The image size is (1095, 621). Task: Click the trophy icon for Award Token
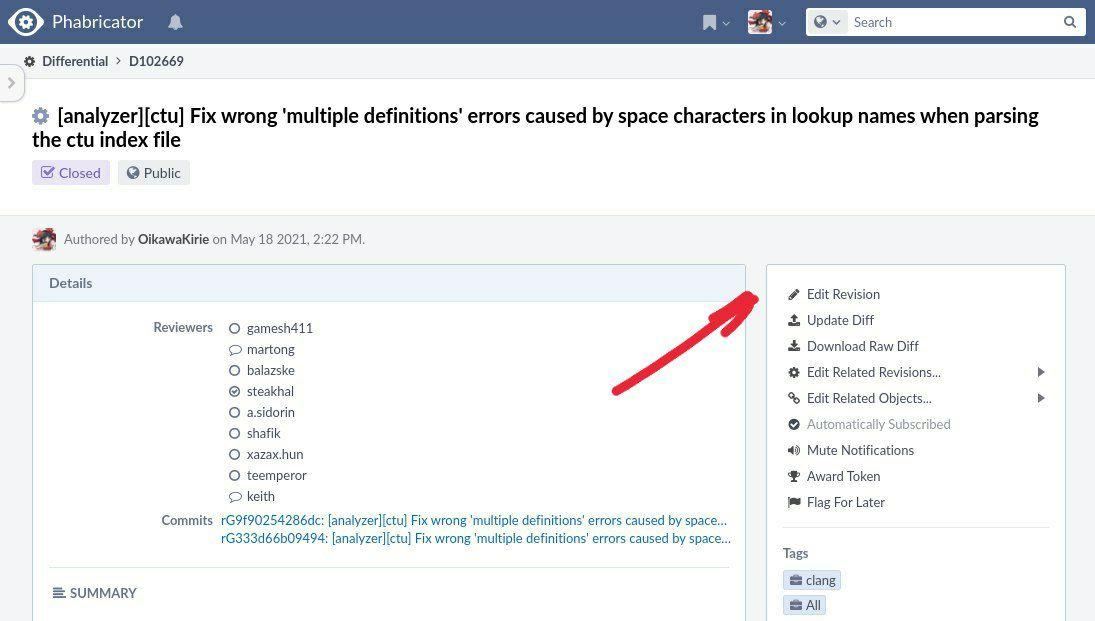[794, 476]
